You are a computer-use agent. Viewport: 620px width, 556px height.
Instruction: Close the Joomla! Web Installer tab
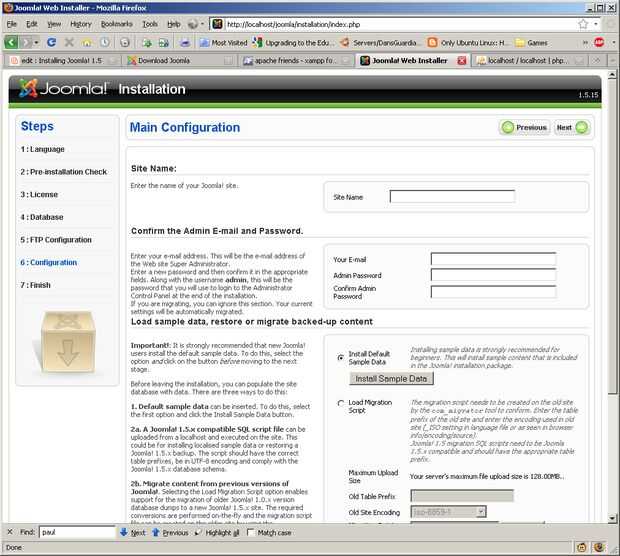461,61
